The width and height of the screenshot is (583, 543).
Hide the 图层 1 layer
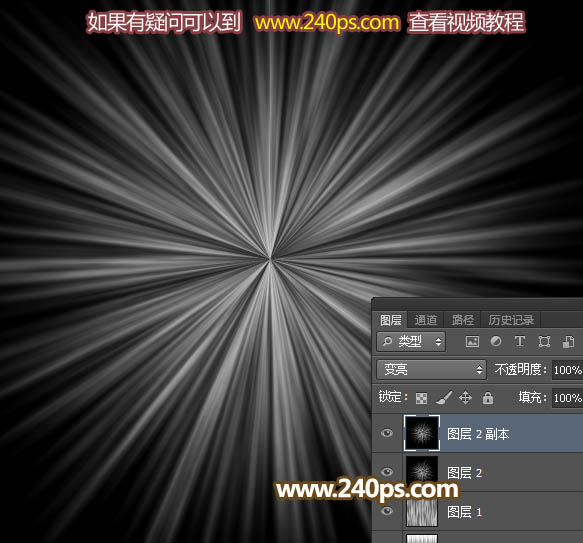click(x=387, y=511)
